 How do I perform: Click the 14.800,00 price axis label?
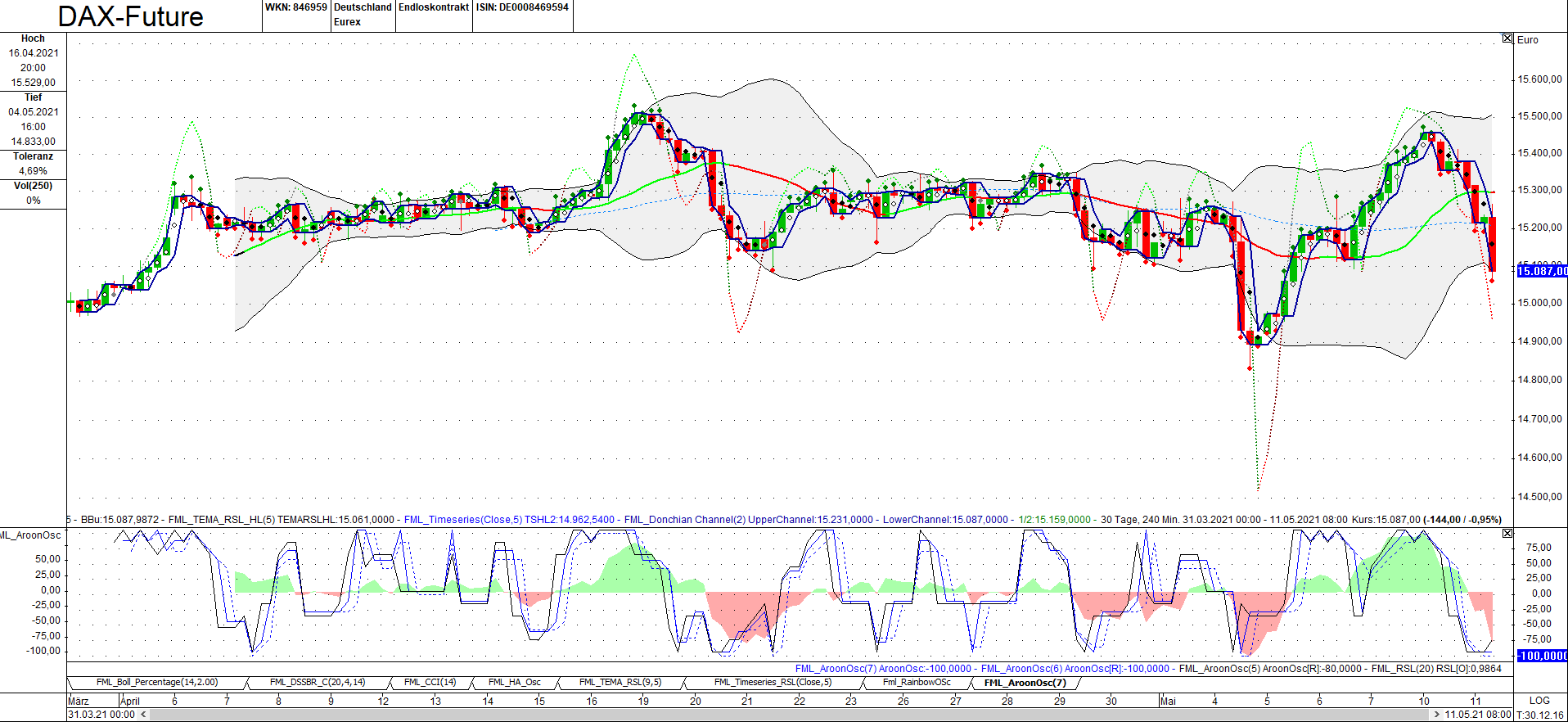pyautogui.click(x=1539, y=380)
